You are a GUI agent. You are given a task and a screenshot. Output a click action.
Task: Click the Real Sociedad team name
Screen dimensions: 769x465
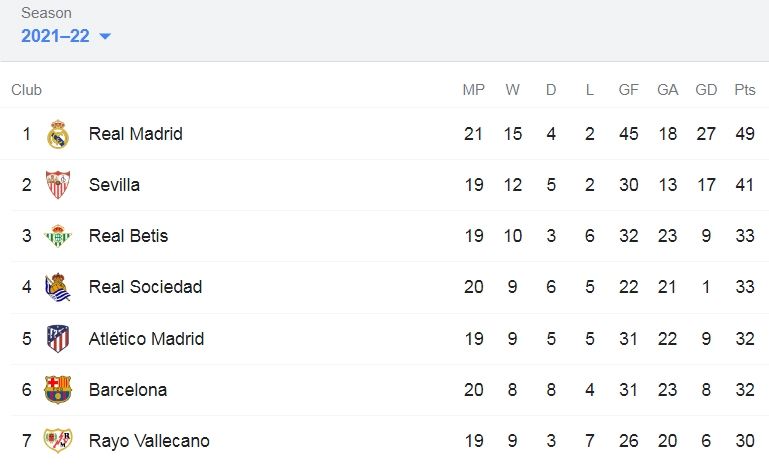point(145,287)
